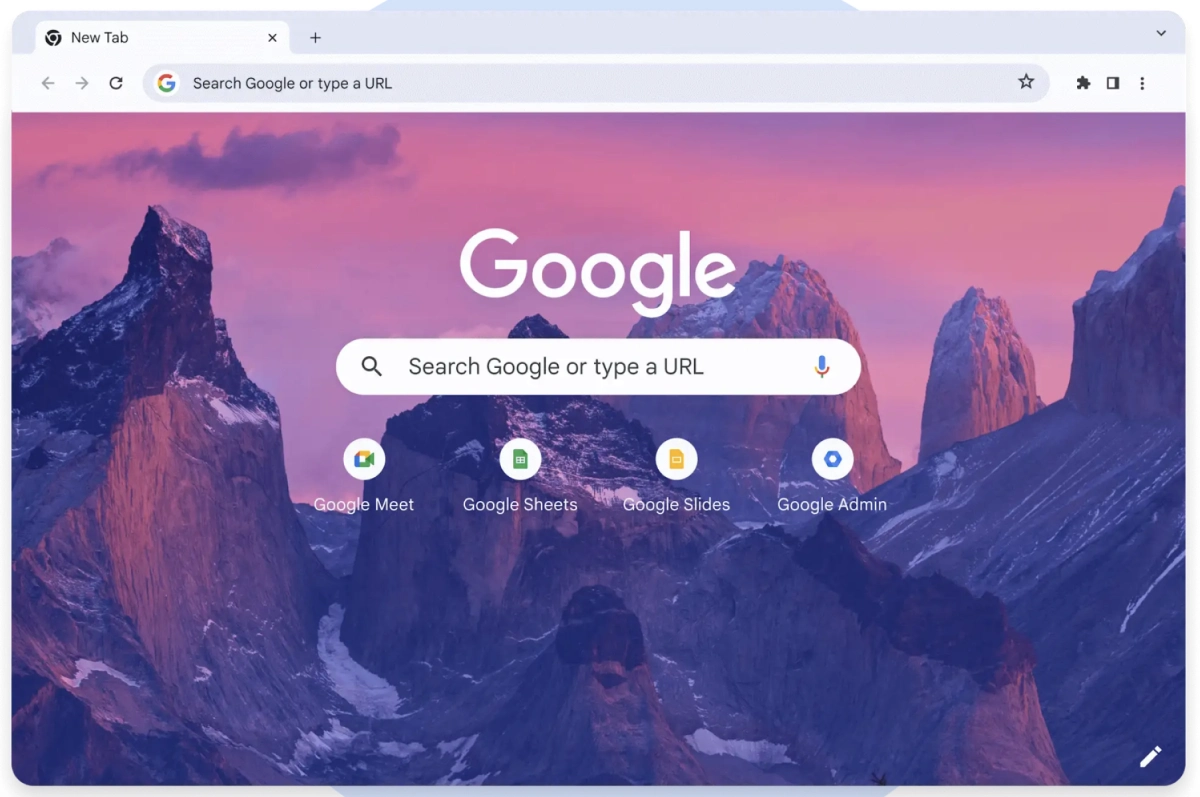Click the Google icon in address bar
The image size is (1200, 797).
point(167,83)
